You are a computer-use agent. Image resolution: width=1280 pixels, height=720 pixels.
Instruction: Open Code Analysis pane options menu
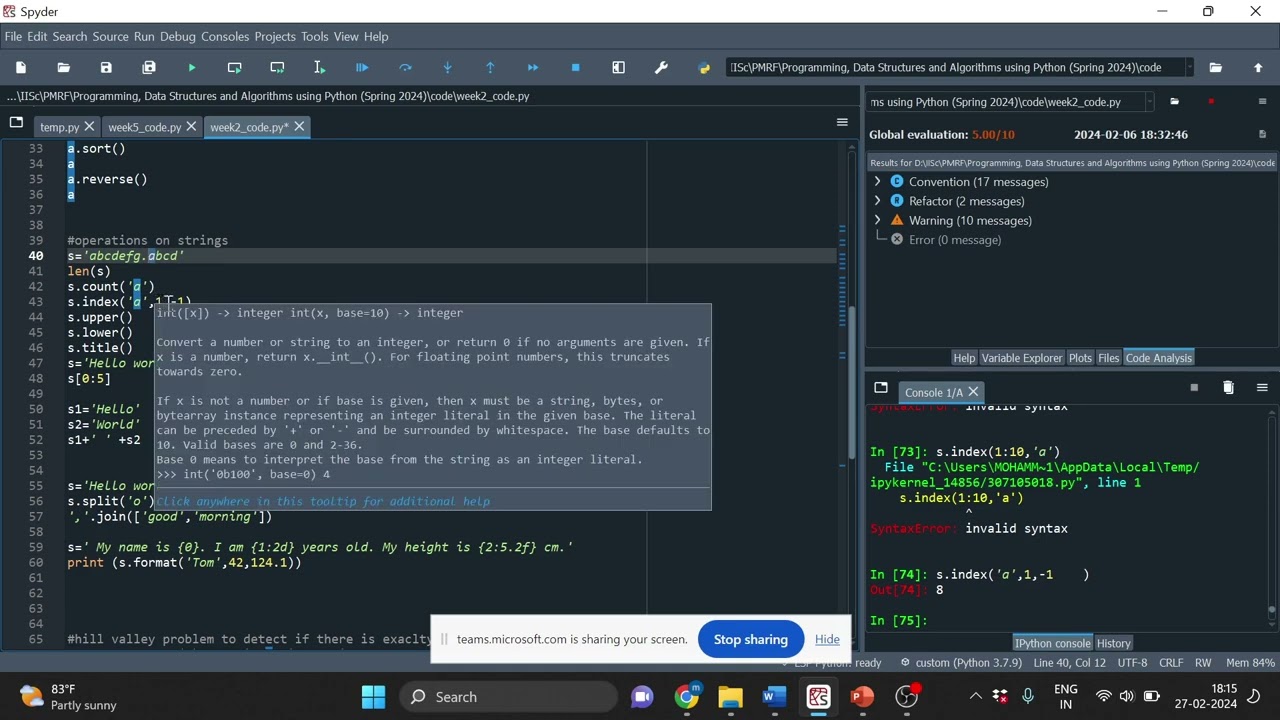click(x=1262, y=102)
